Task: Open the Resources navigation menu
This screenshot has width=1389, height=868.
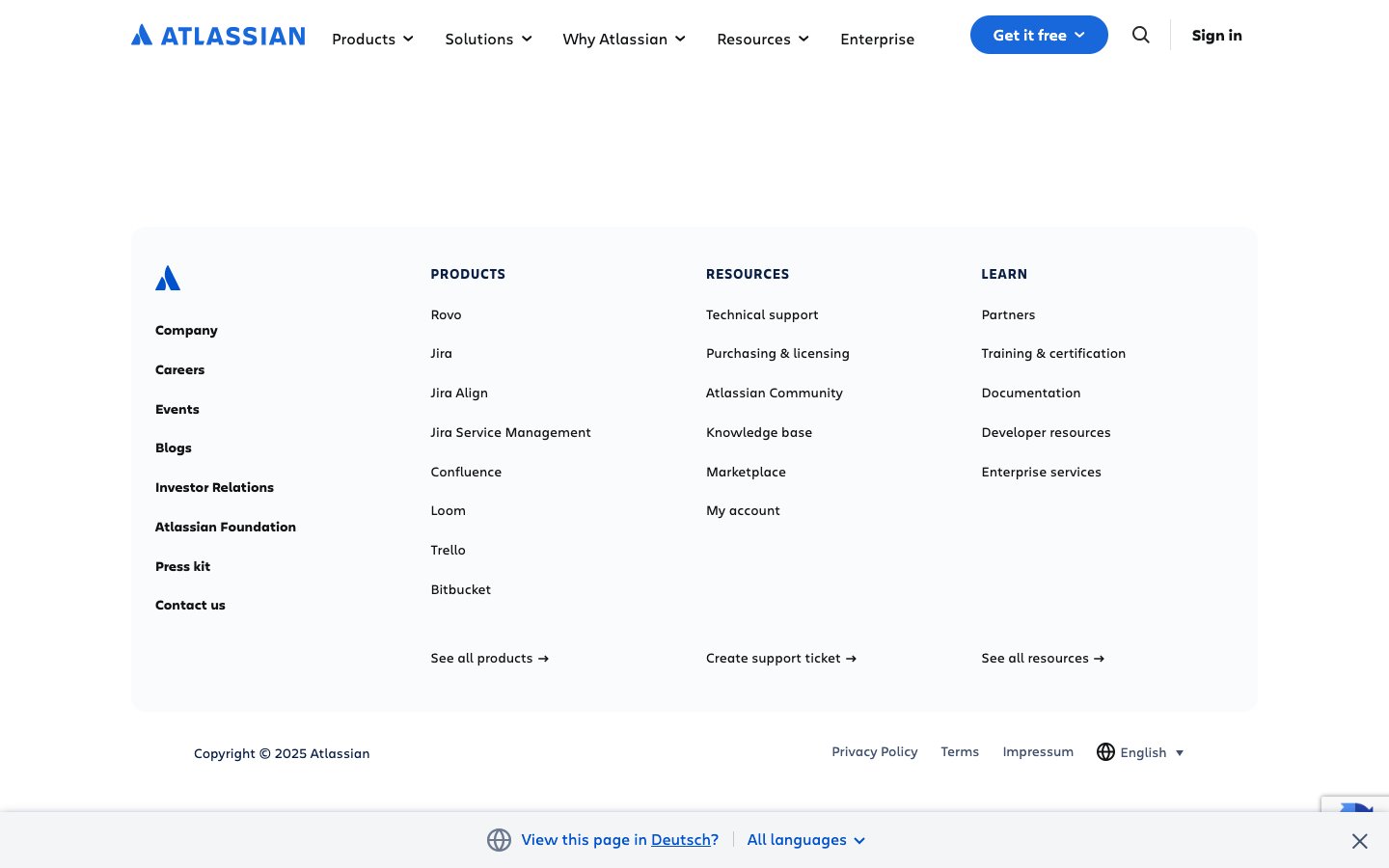Action: tap(762, 39)
